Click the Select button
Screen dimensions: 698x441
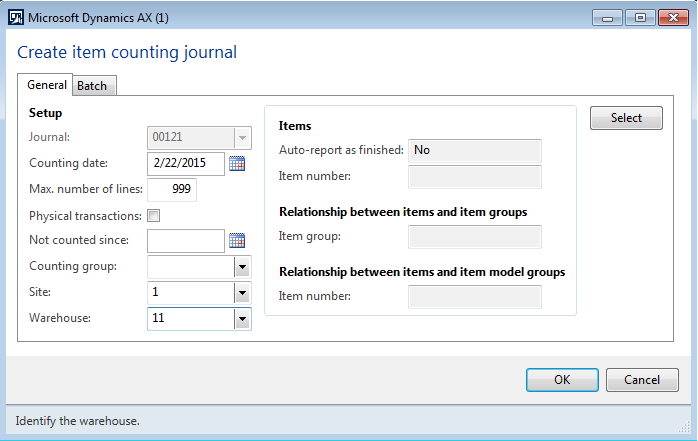[626, 118]
